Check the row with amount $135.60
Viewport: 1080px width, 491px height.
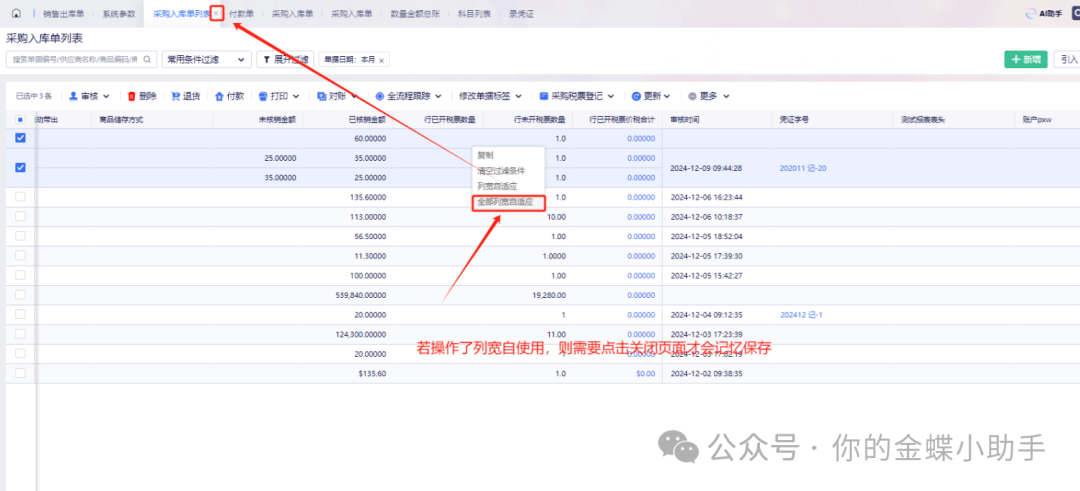(x=20, y=373)
